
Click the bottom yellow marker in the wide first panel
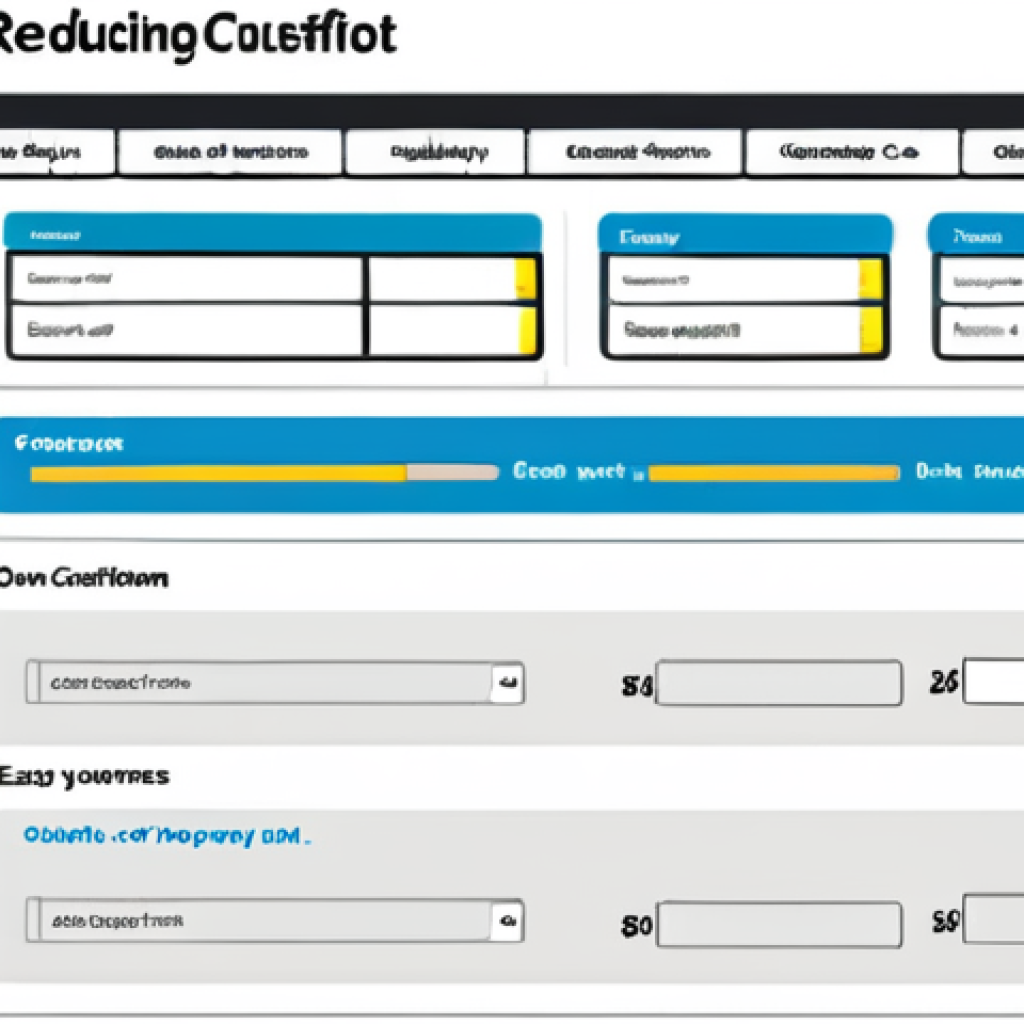527,330
